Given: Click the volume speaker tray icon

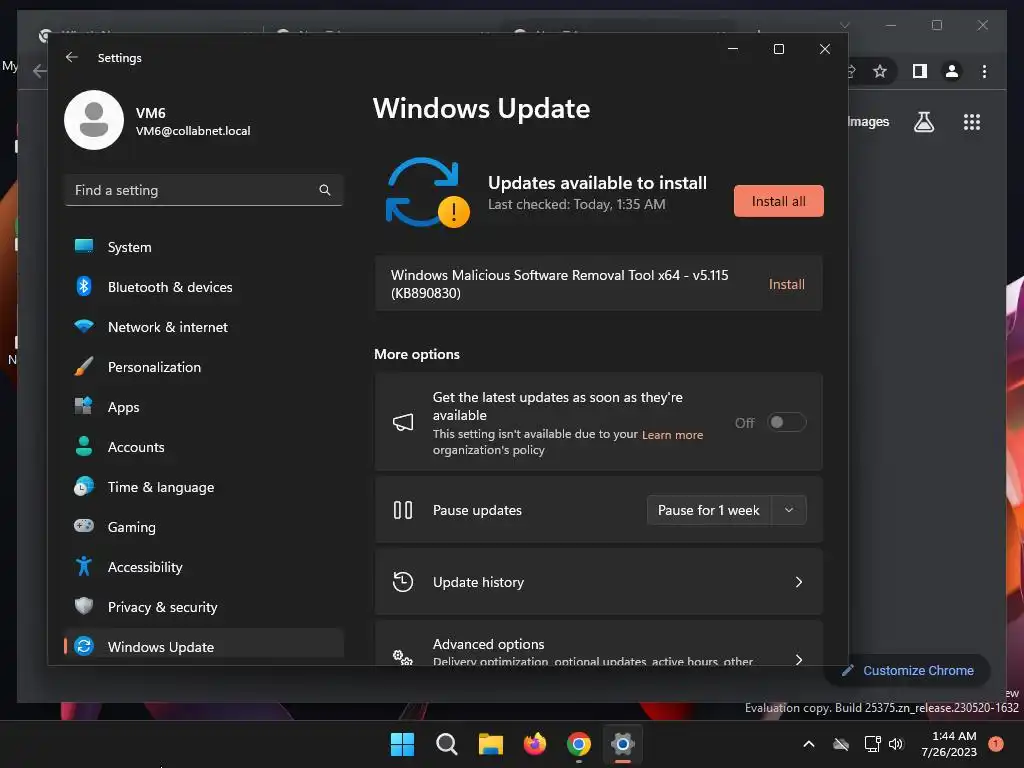Looking at the screenshot, I should tap(896, 744).
